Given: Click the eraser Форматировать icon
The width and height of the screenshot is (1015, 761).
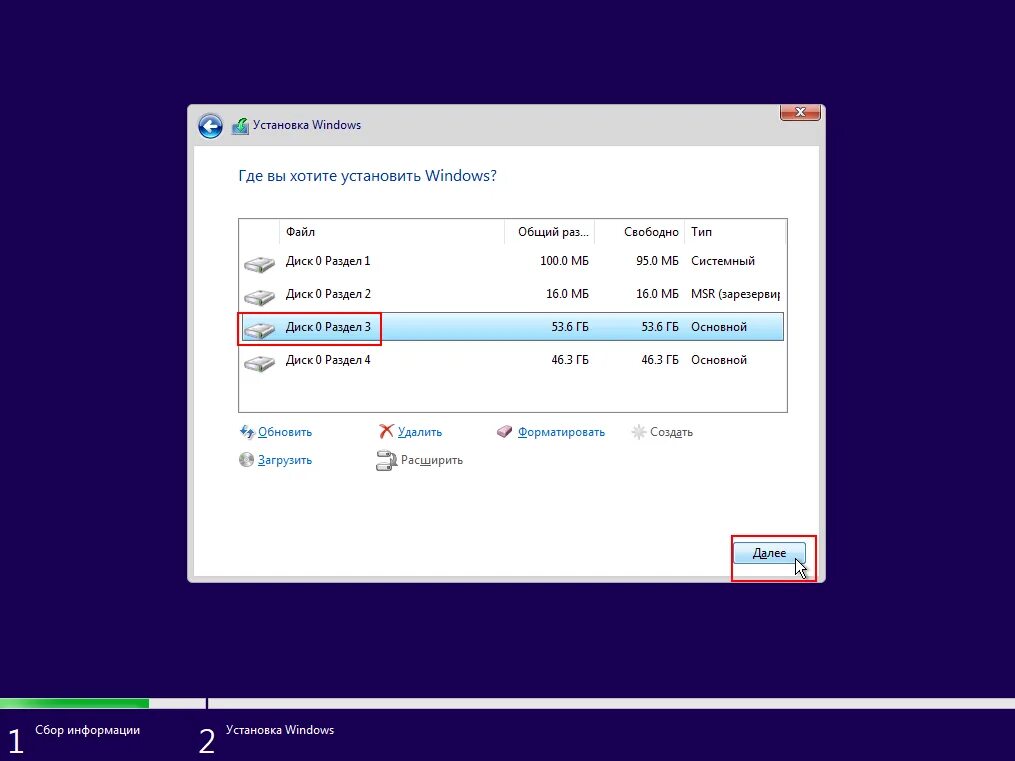Looking at the screenshot, I should click(504, 432).
